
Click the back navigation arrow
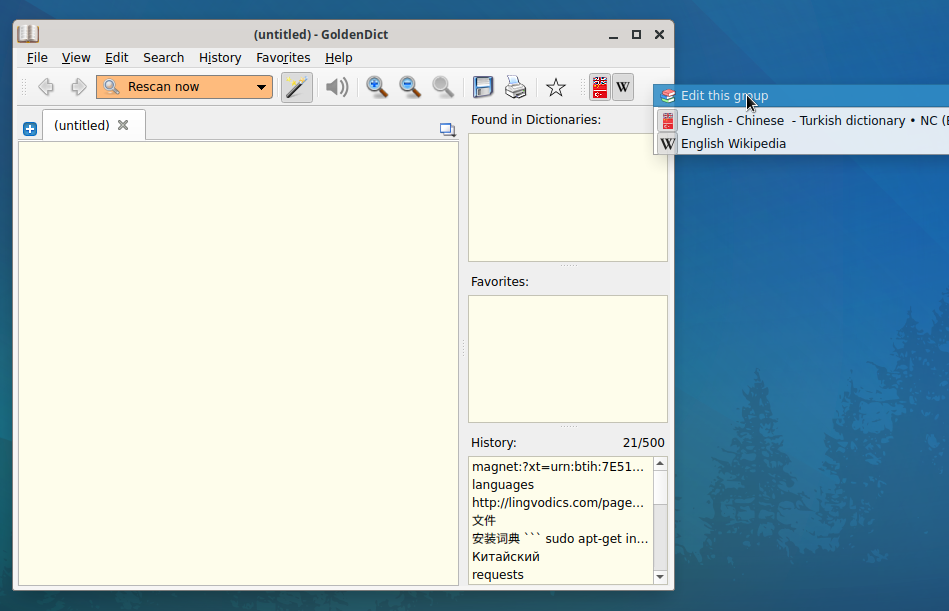[46, 87]
